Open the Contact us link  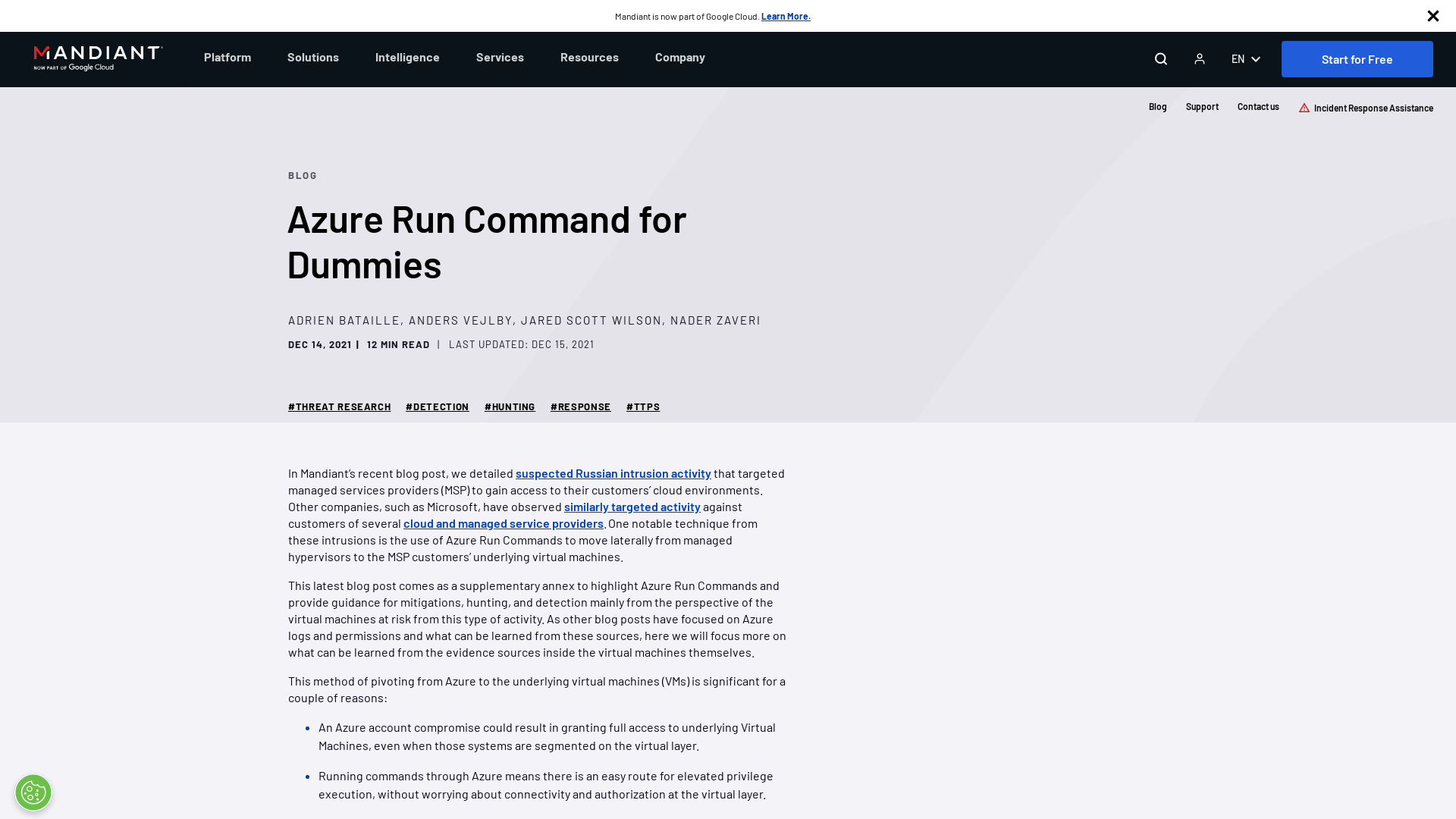click(x=1258, y=107)
